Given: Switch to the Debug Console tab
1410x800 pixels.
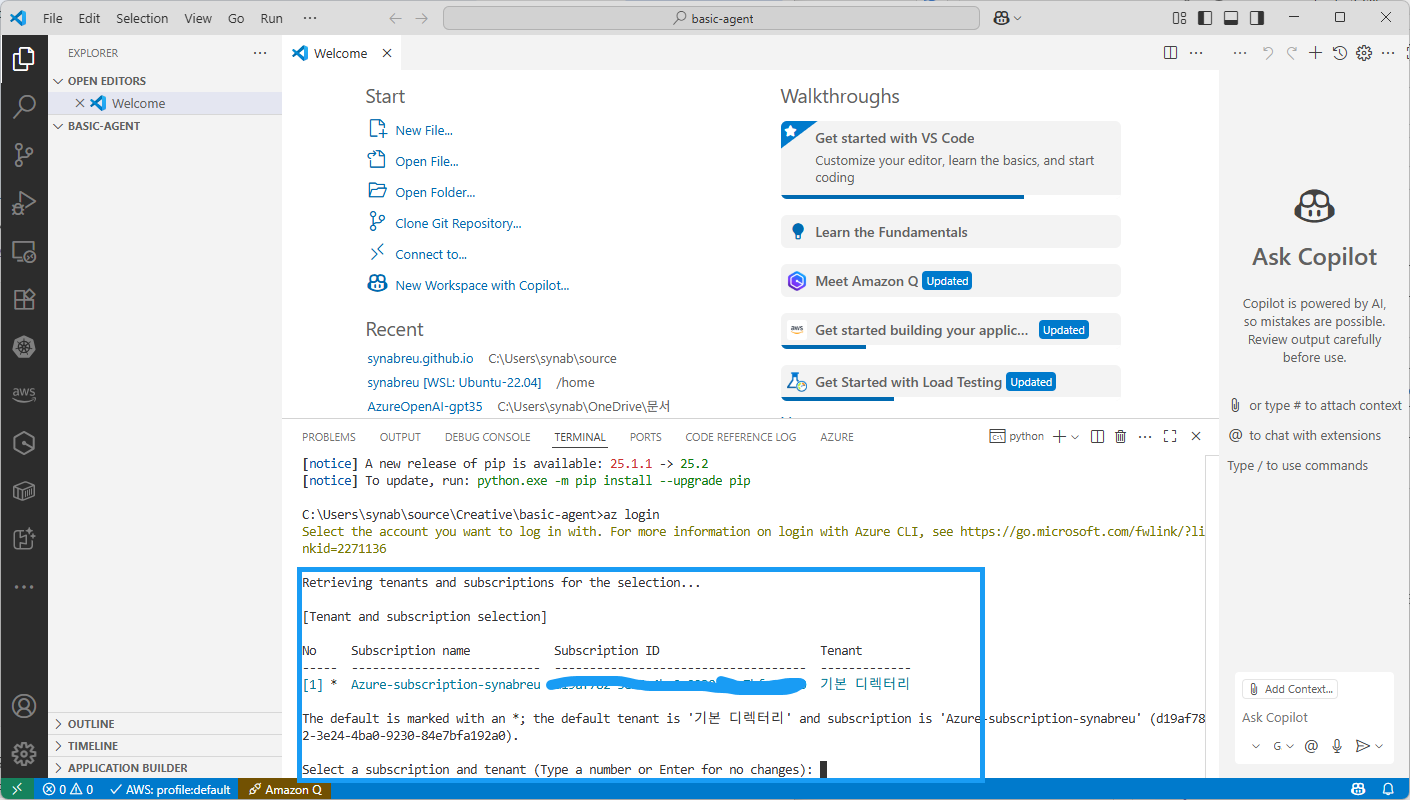Looking at the screenshot, I should (x=488, y=437).
